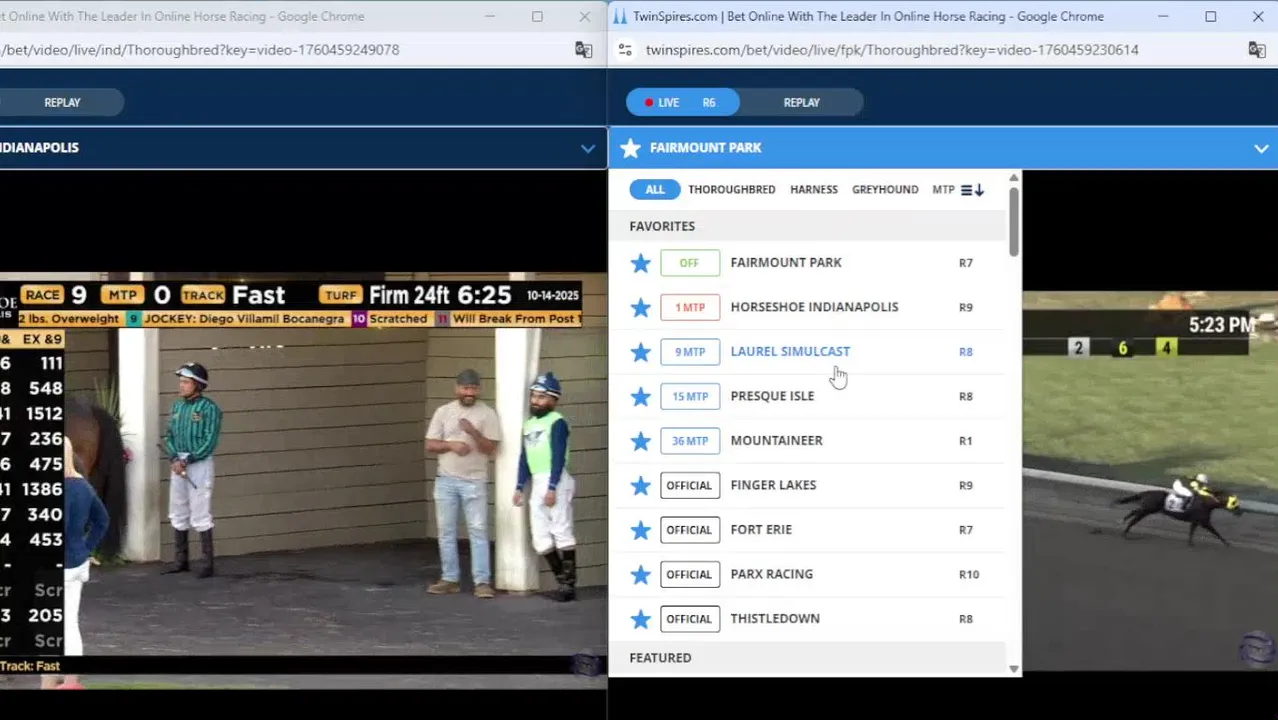Click the MTP sort order icon

tap(973, 190)
